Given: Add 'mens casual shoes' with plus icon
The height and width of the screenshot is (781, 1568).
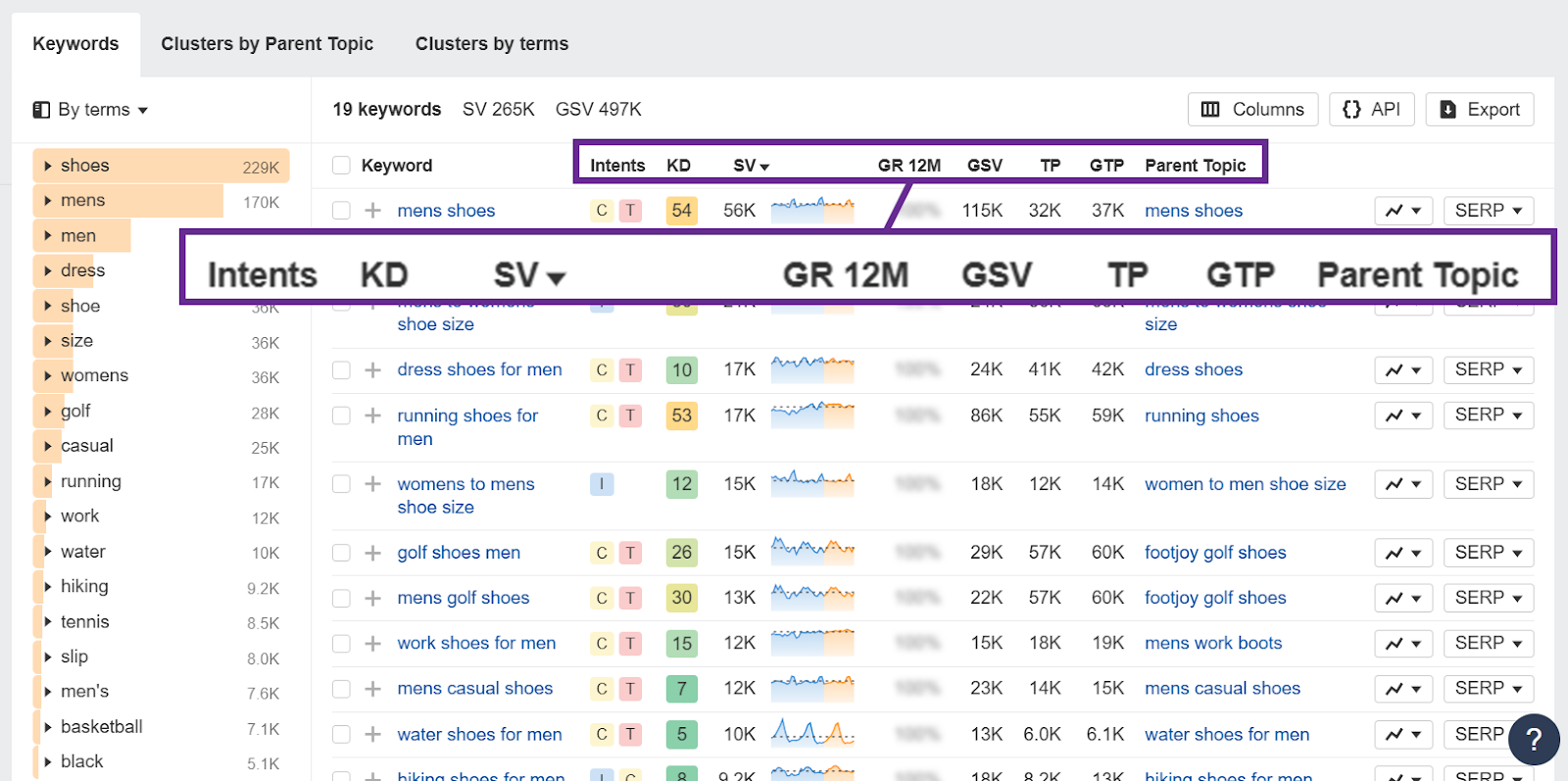Looking at the screenshot, I should point(372,689).
